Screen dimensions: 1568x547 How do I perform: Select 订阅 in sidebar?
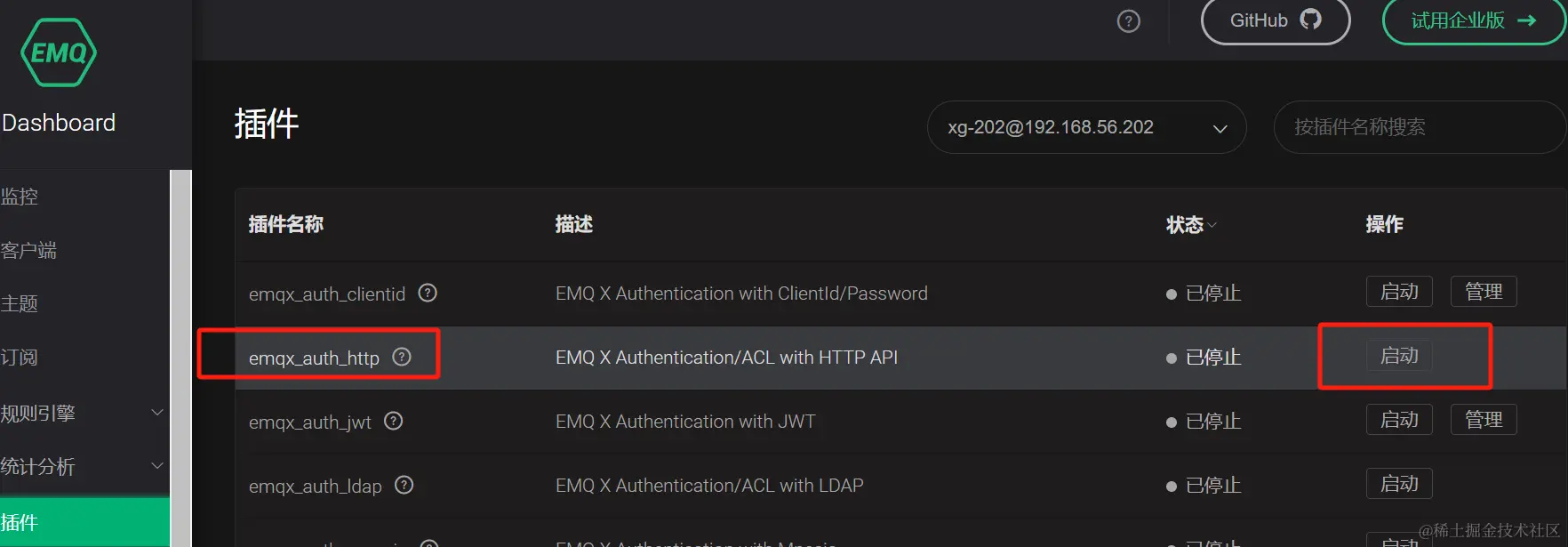(x=20, y=358)
